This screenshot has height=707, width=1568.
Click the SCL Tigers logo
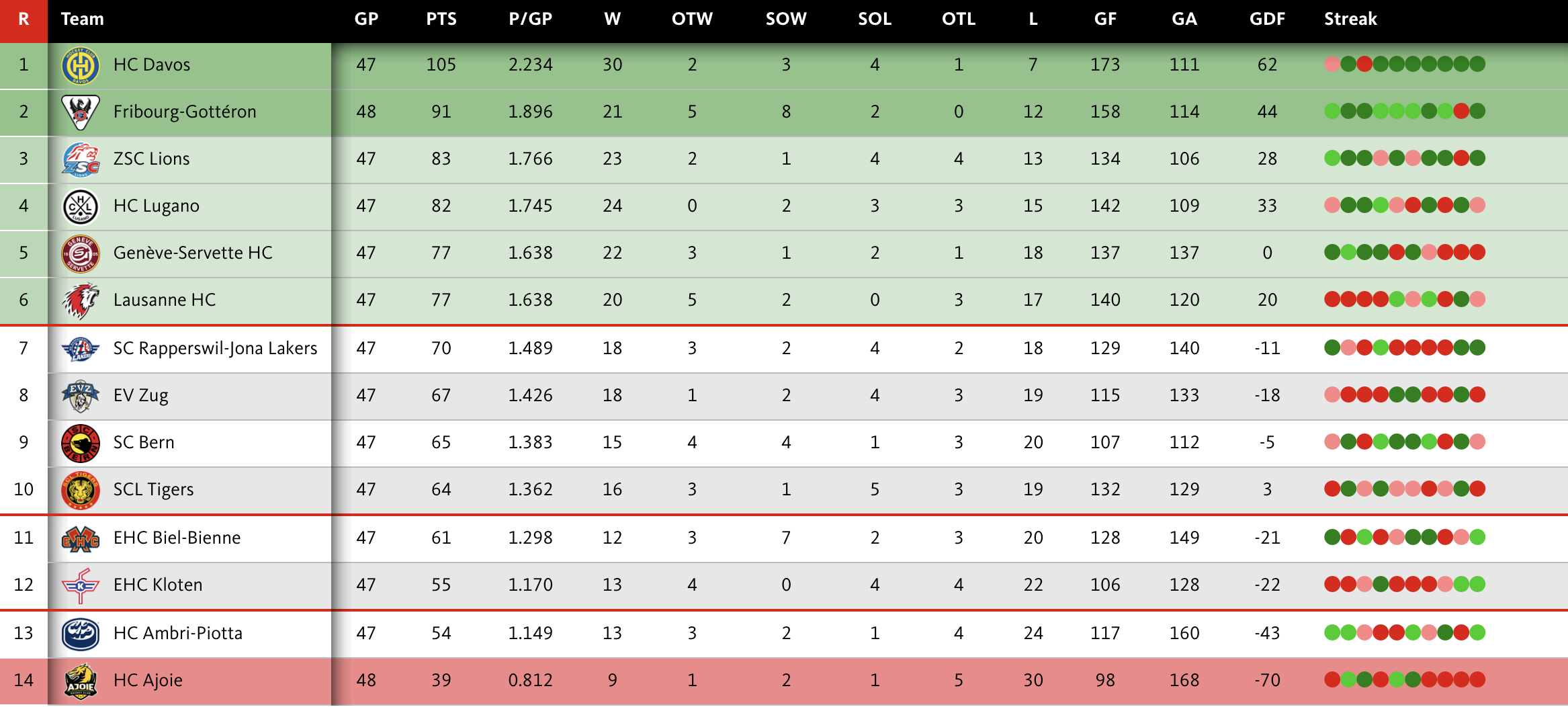pyautogui.click(x=81, y=490)
